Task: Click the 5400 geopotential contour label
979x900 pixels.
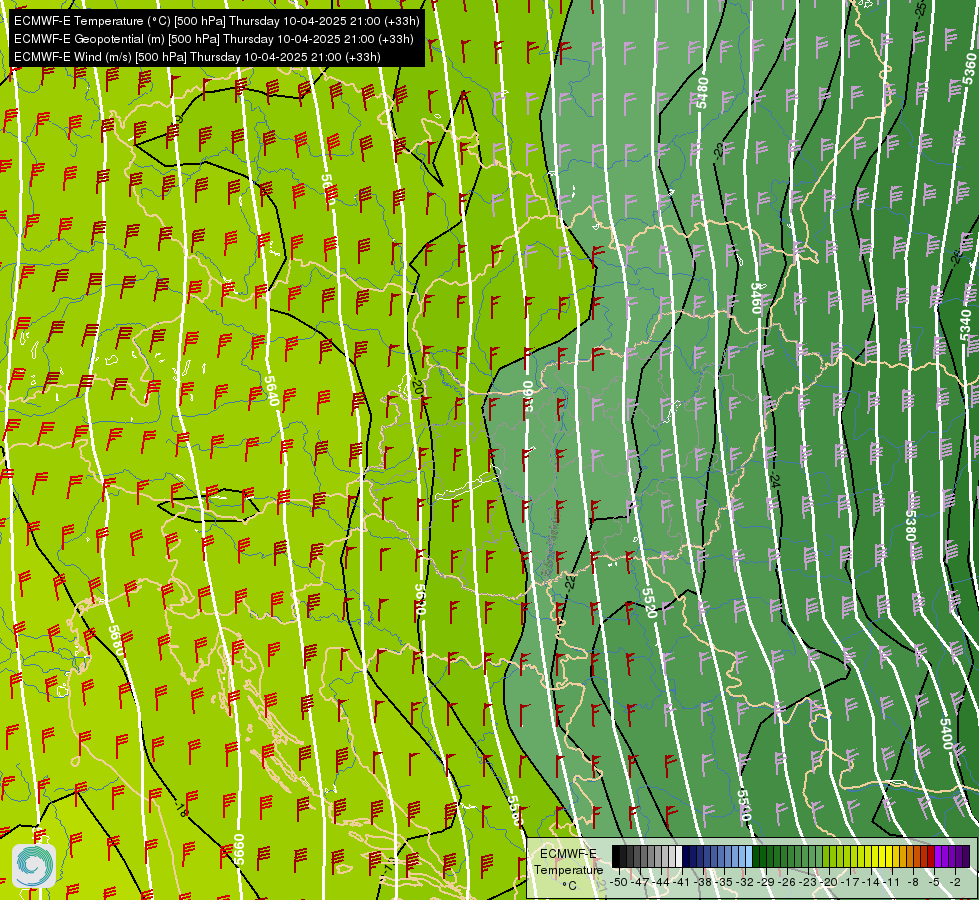Action: 947,734
